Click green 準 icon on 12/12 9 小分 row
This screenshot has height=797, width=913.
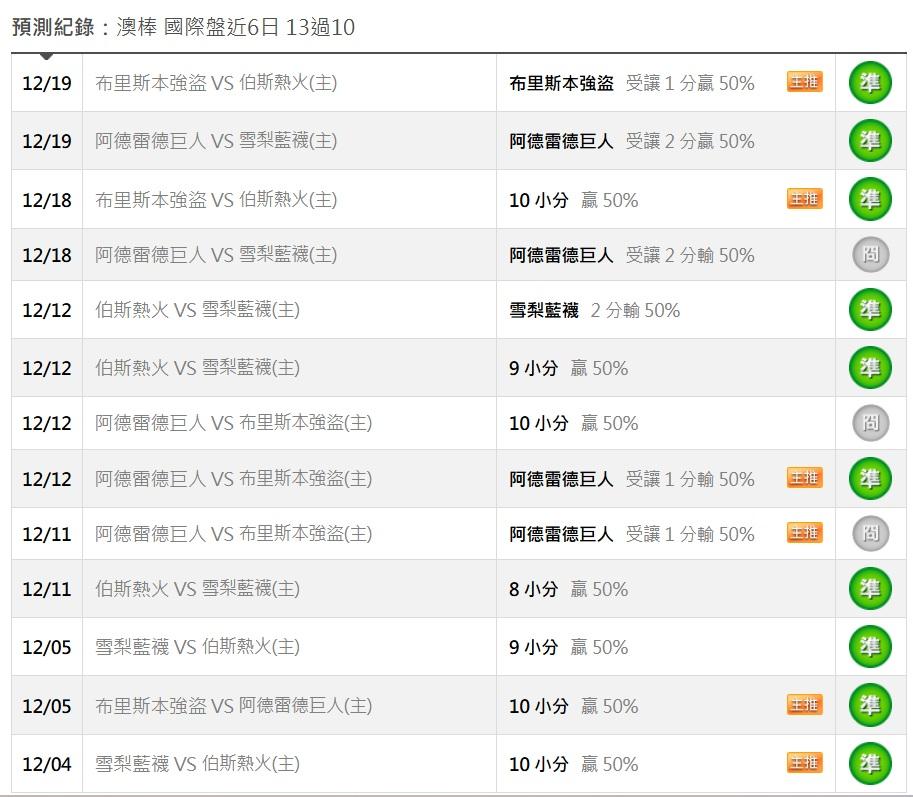click(870, 368)
